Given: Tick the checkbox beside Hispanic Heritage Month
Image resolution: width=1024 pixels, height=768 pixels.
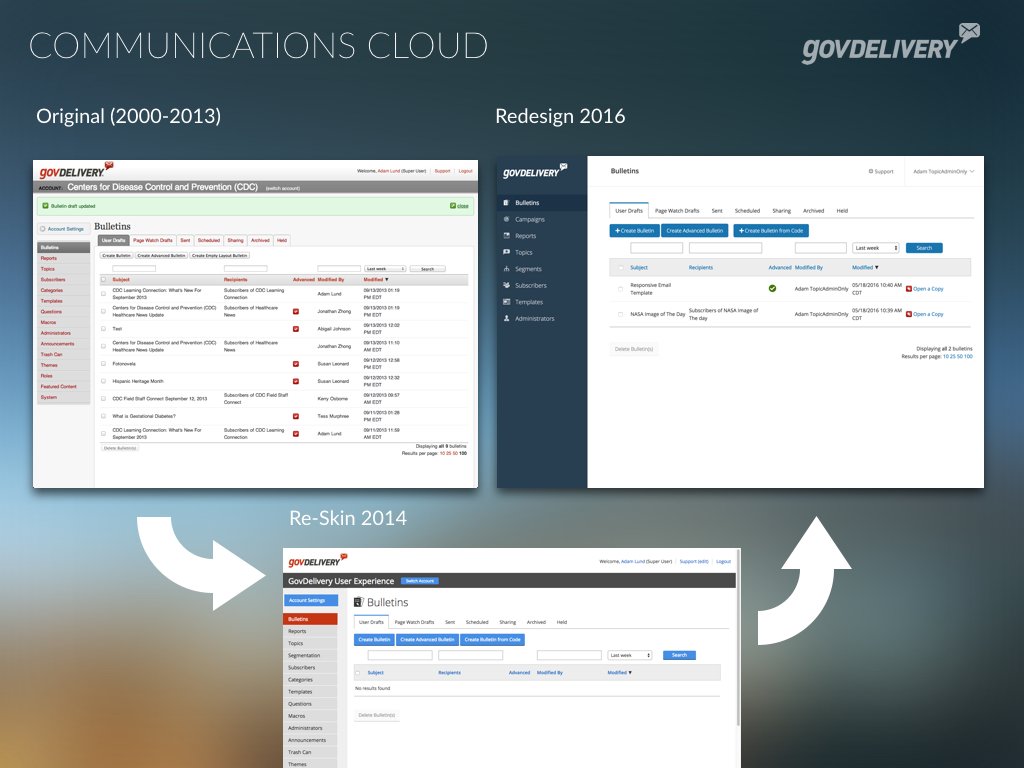Looking at the screenshot, I should point(104,381).
